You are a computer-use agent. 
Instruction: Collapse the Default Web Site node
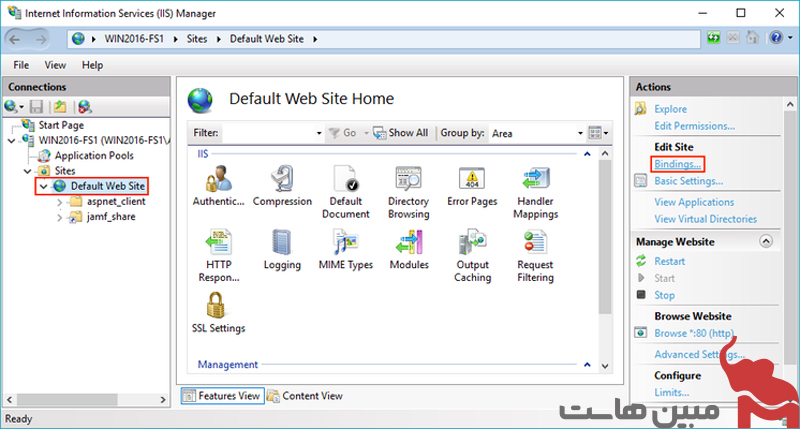44,186
